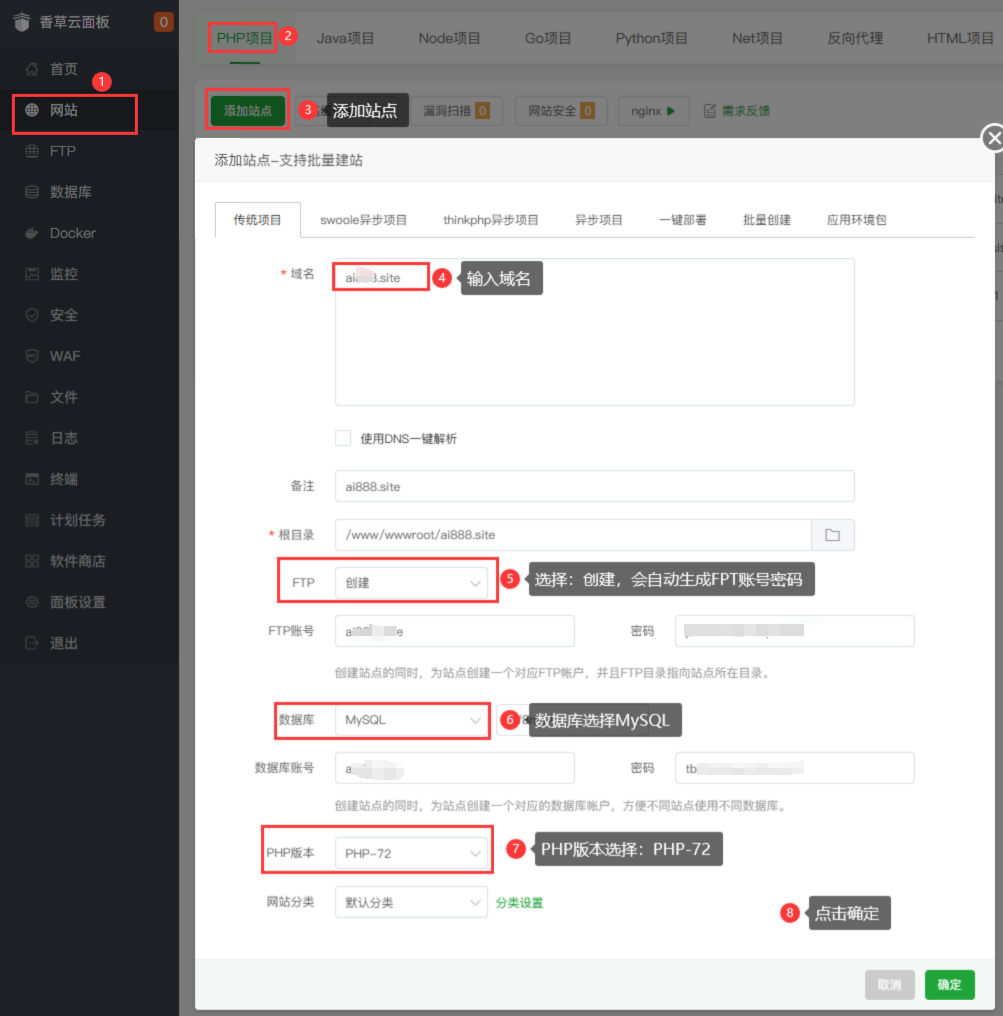Click the folder icon beside 文件

point(32,397)
